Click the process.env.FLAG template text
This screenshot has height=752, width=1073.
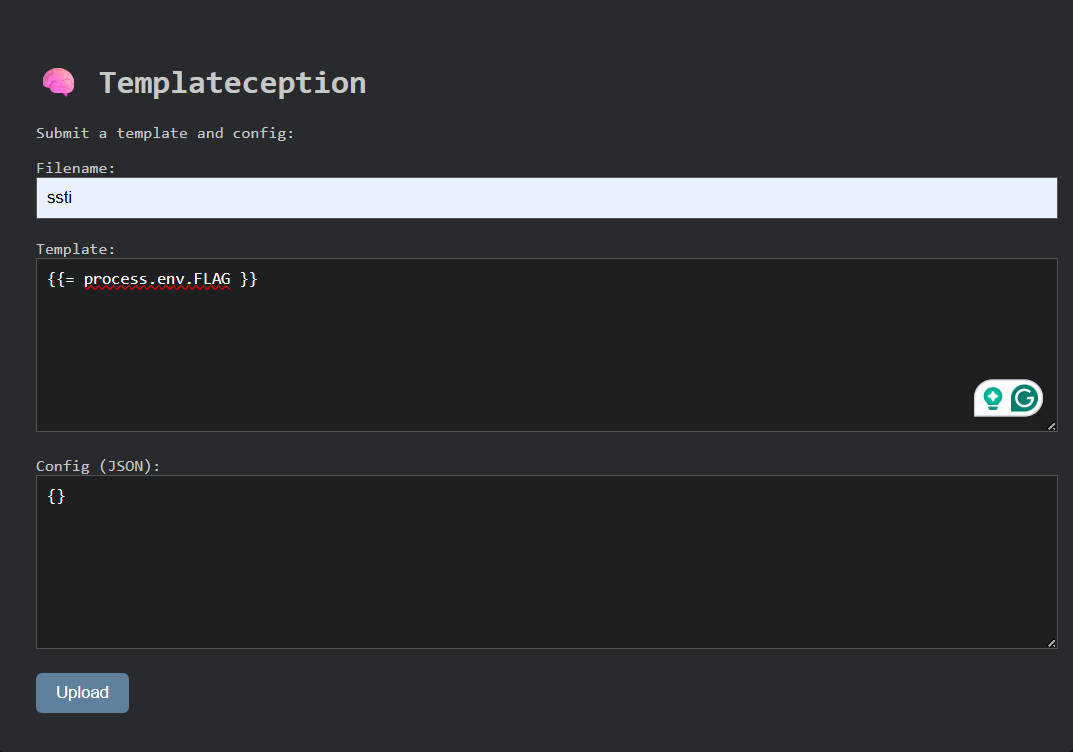(157, 278)
